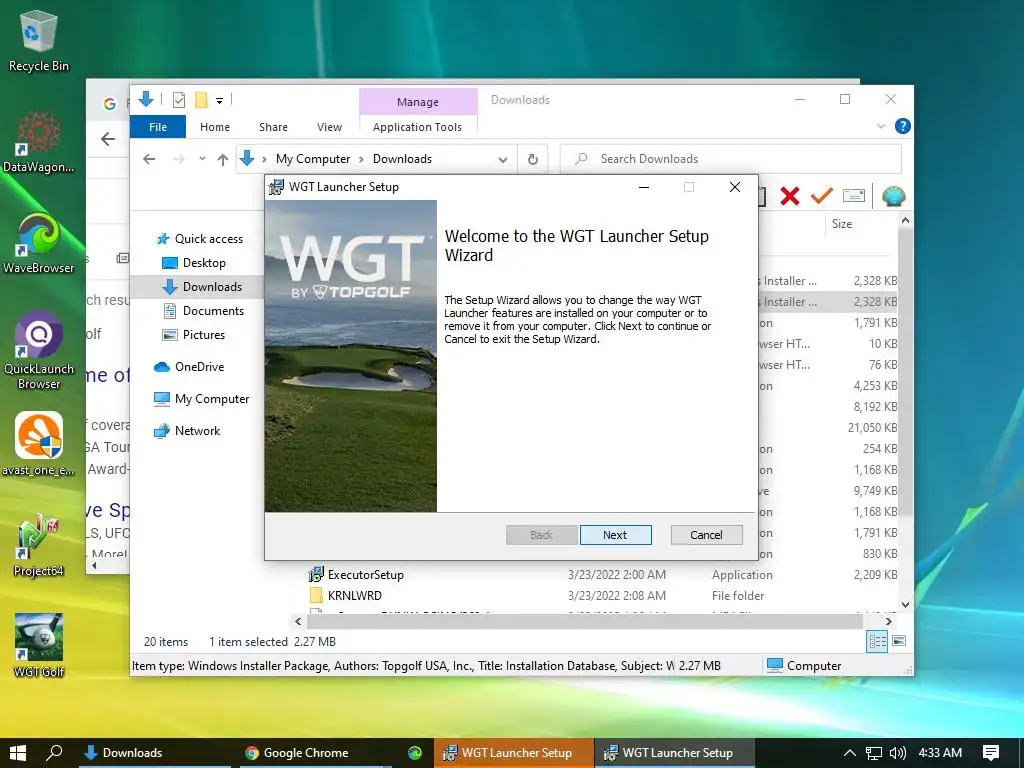Open notification action center

tap(991, 753)
